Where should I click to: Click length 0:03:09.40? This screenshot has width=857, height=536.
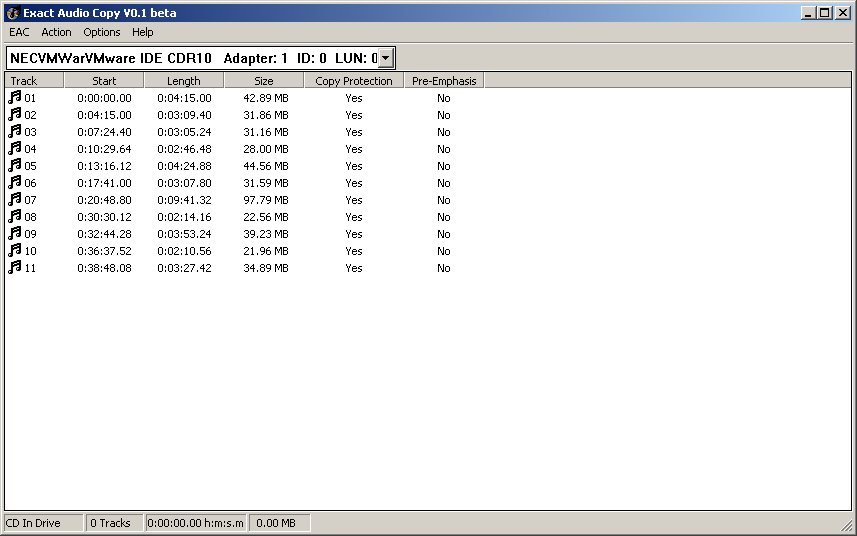pyautogui.click(x=184, y=115)
